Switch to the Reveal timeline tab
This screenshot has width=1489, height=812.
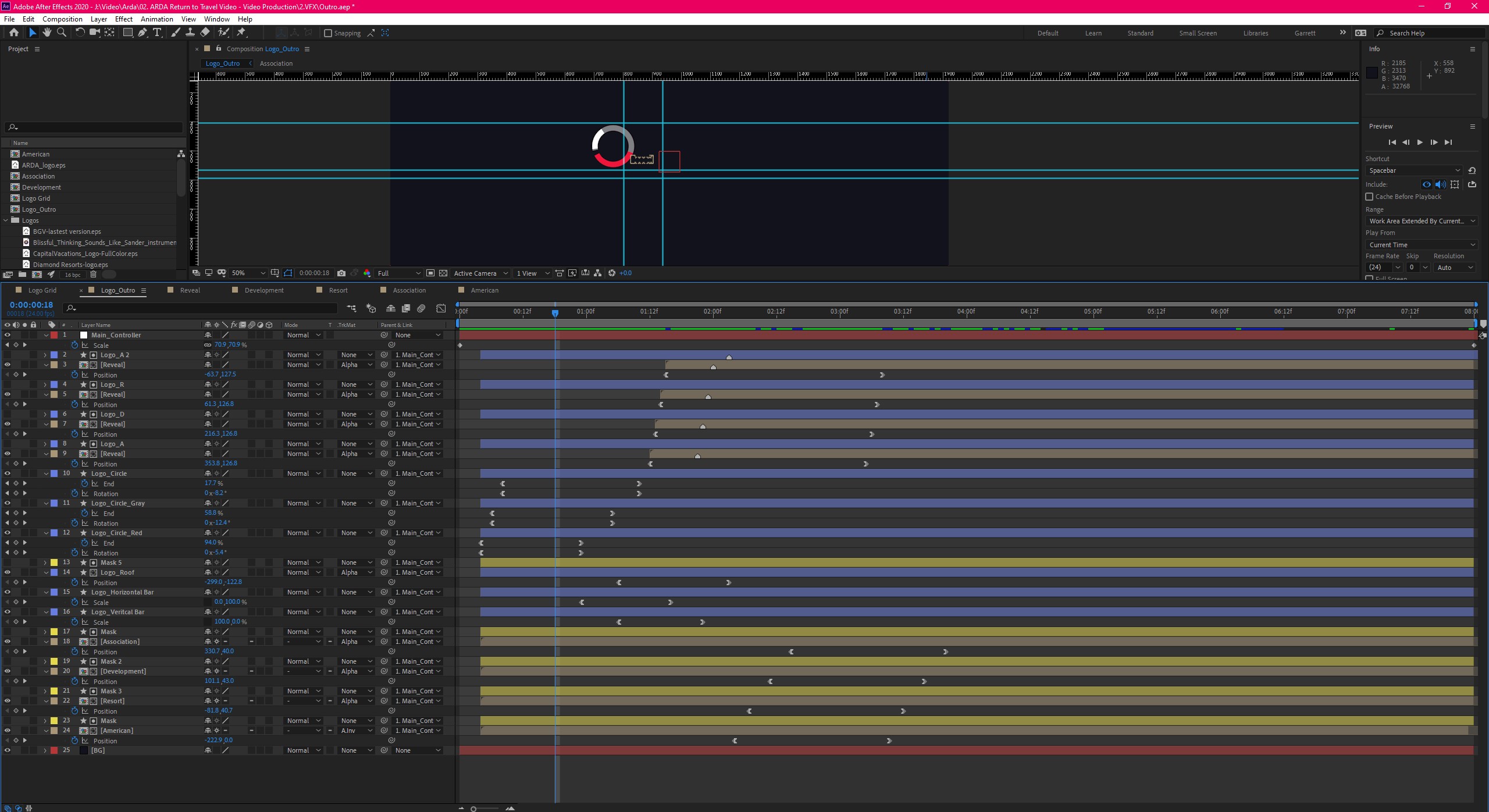tap(190, 290)
